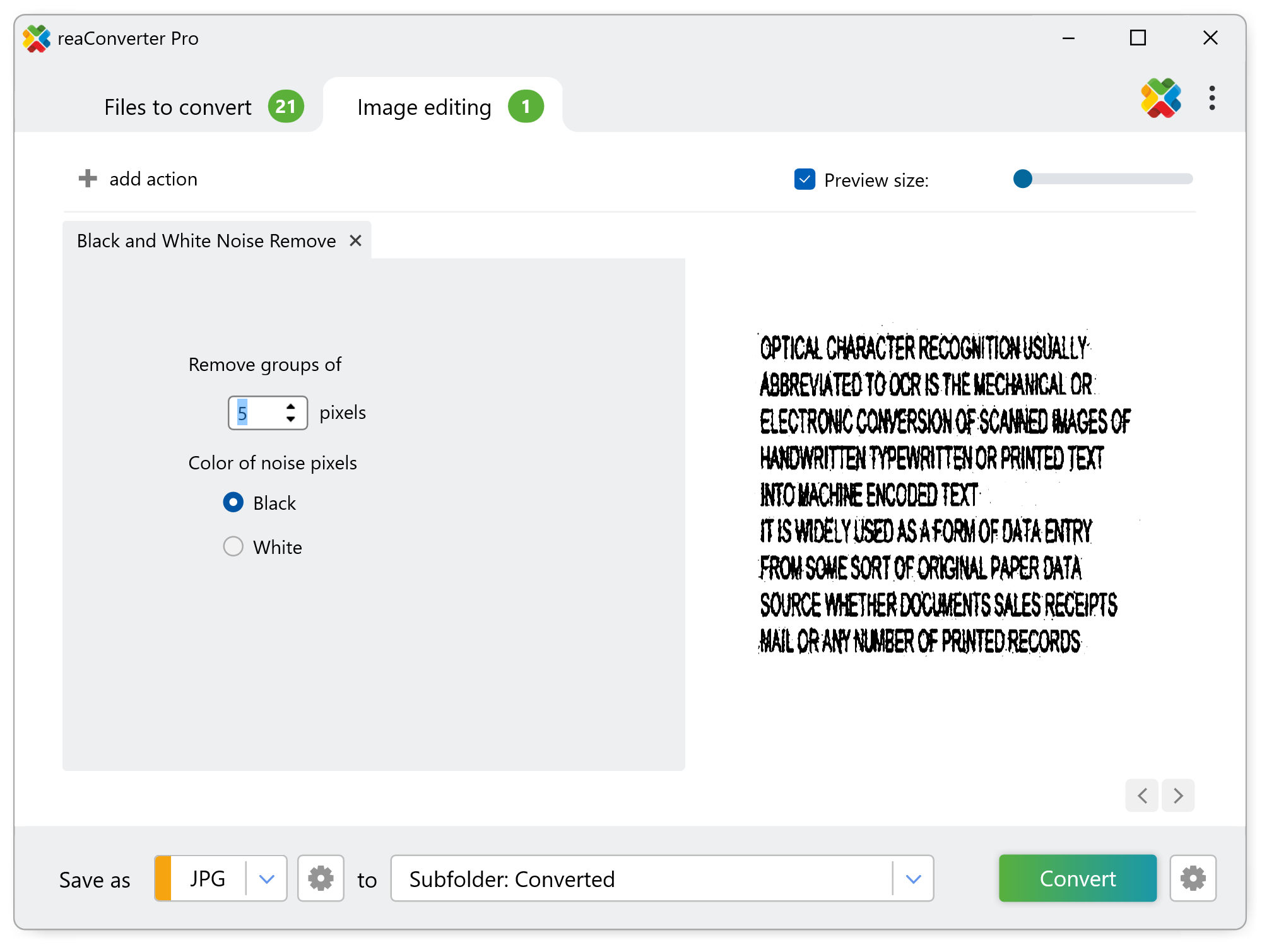This screenshot has height=952, width=1262.
Task: Expand the Subfolder: Converted destination dropdown
Action: pyautogui.click(x=913, y=878)
